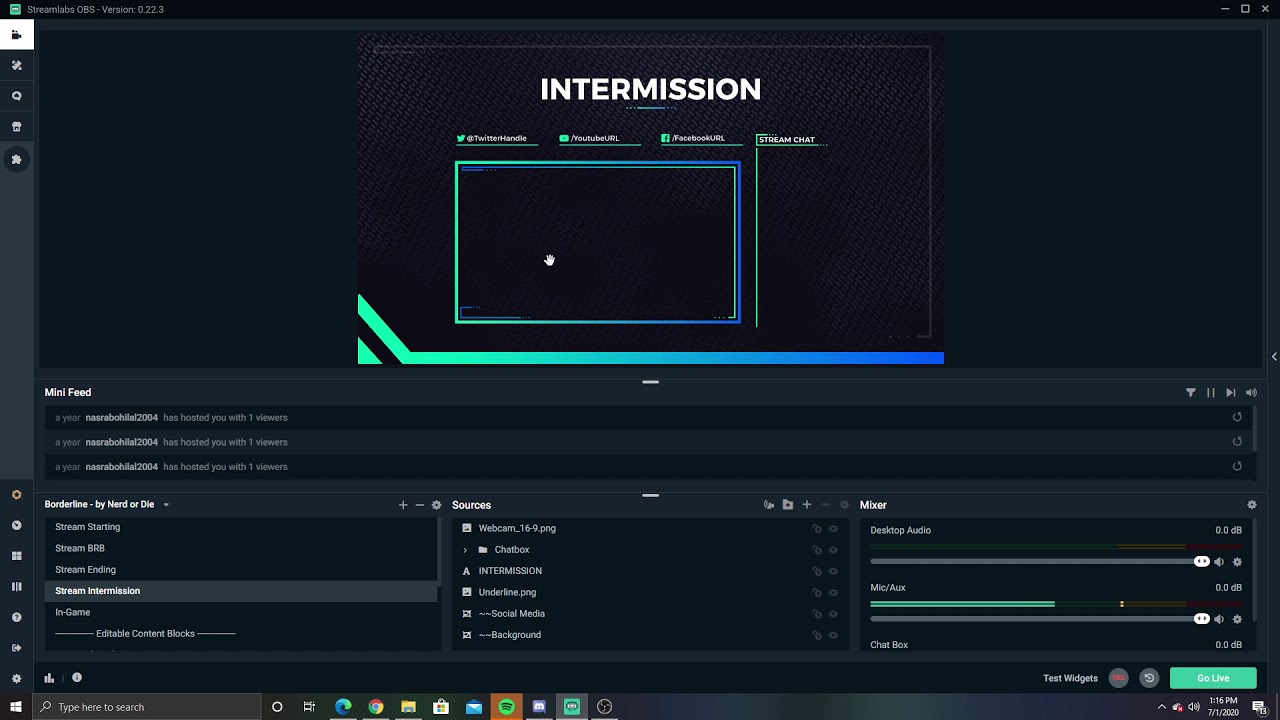Lock the INTERMISSION text source
Screen dimensions: 1280x720
coord(817,571)
